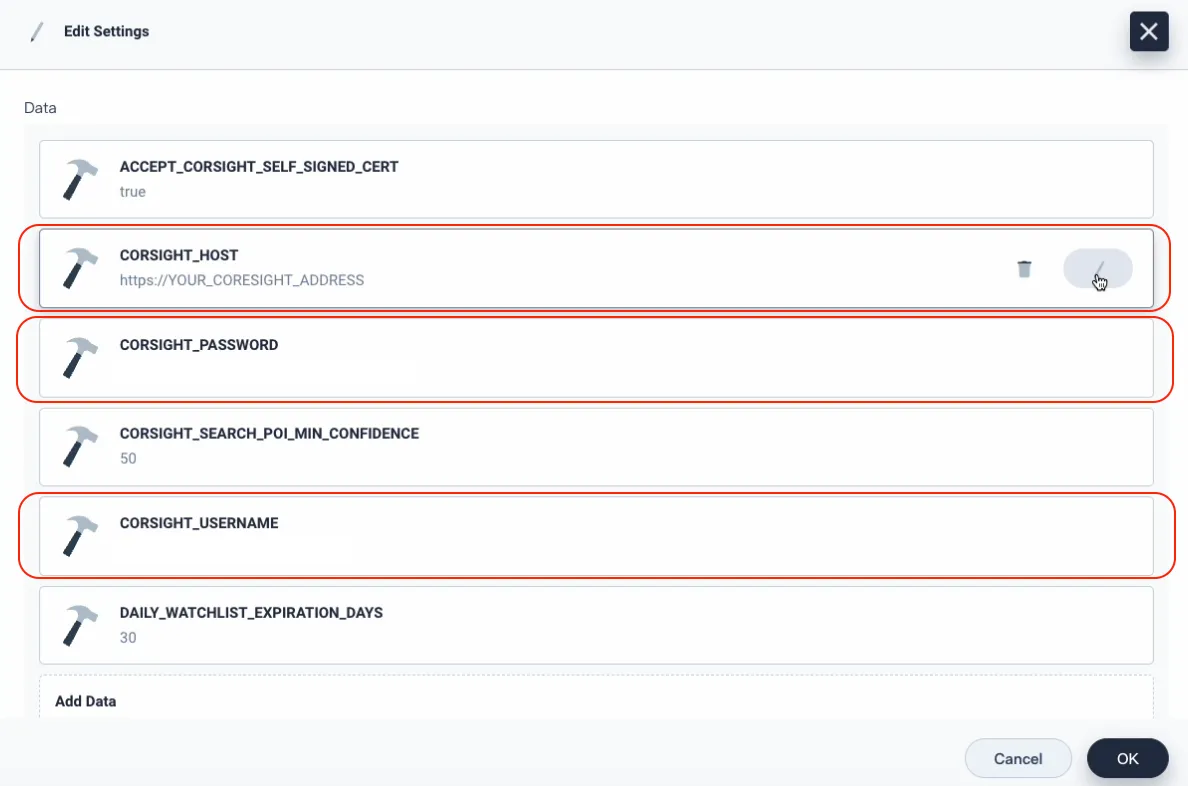
Task: Click the hammer icon beside CORSIGHT_HOST
Action: click(79, 269)
